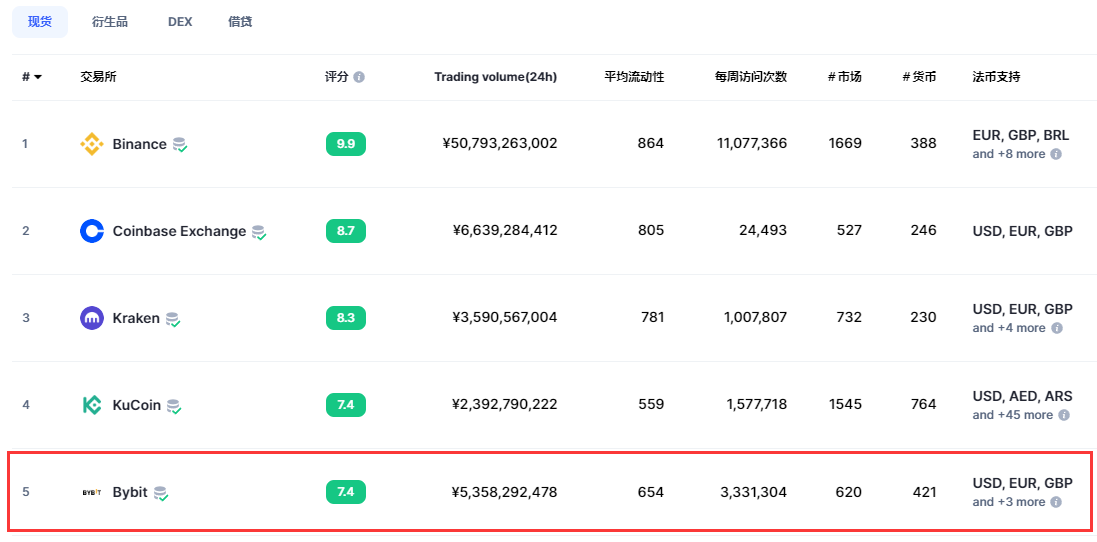Click the Binance logo icon
1097x542 pixels.
[92, 144]
